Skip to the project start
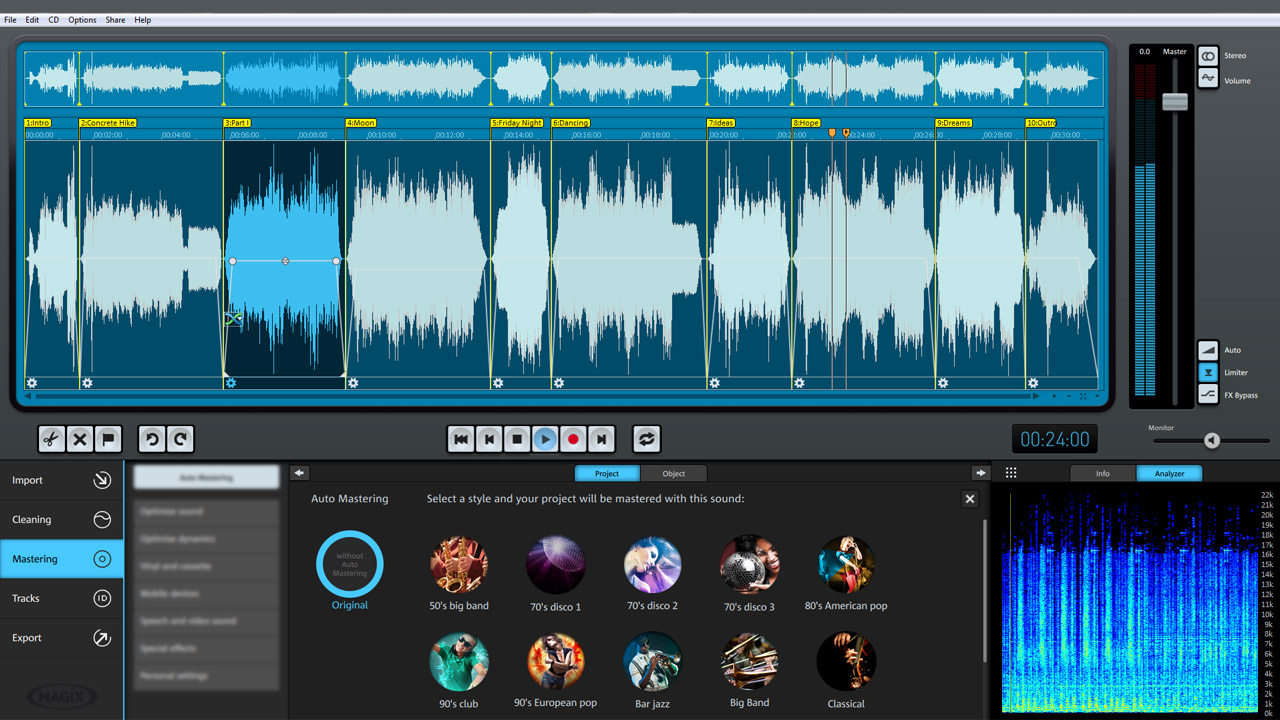The image size is (1280, 720). click(461, 439)
